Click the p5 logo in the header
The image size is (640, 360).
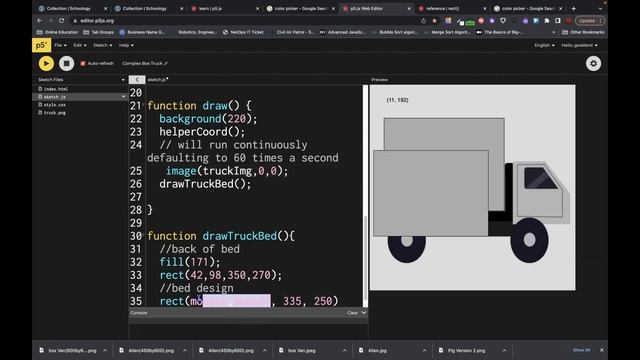pos(41,45)
